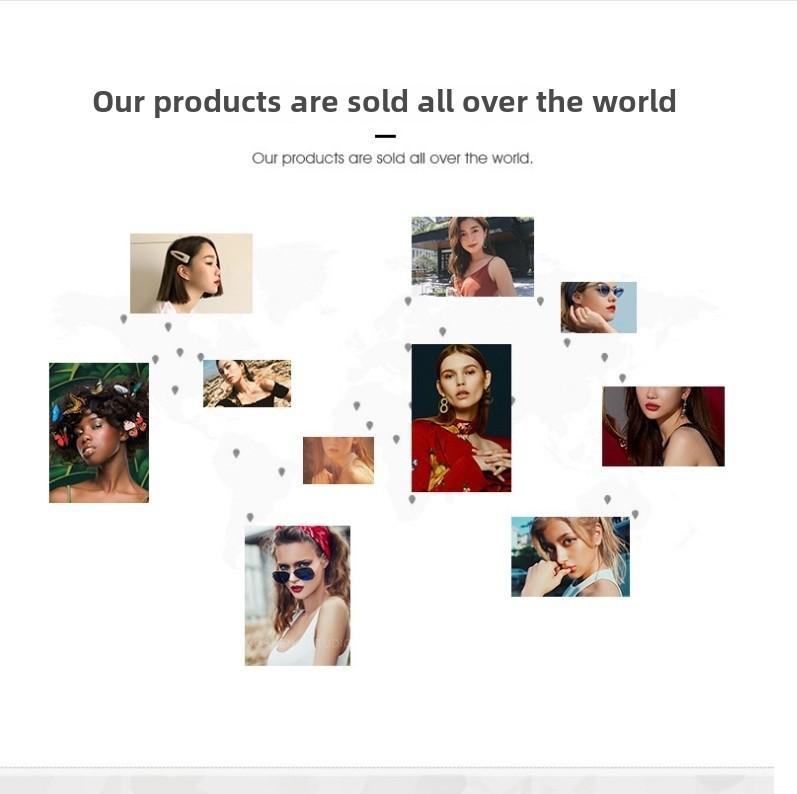Select the map pin right of rust tank top photo
The height and width of the screenshot is (794, 797).
540,301
